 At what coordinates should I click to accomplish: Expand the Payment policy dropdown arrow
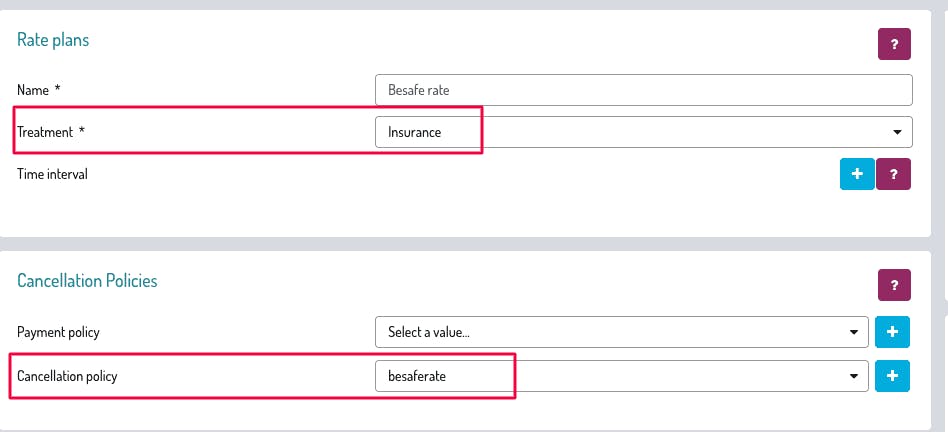[x=852, y=332]
